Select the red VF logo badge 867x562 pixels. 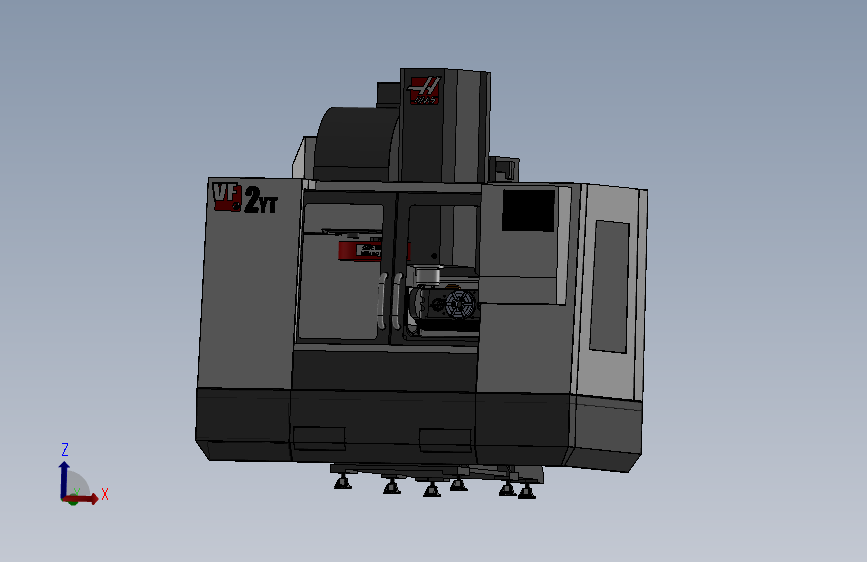(x=227, y=197)
